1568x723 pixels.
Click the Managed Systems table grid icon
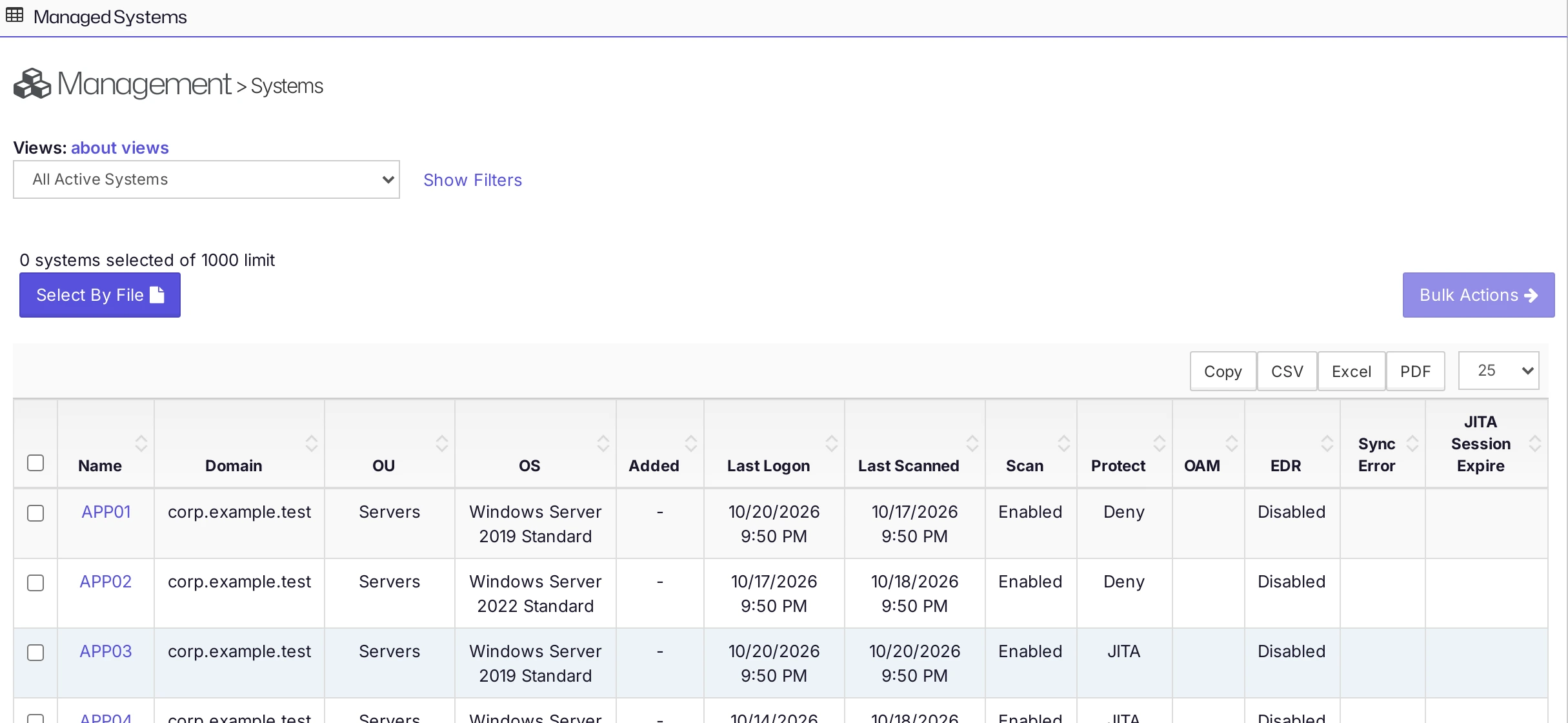point(14,15)
